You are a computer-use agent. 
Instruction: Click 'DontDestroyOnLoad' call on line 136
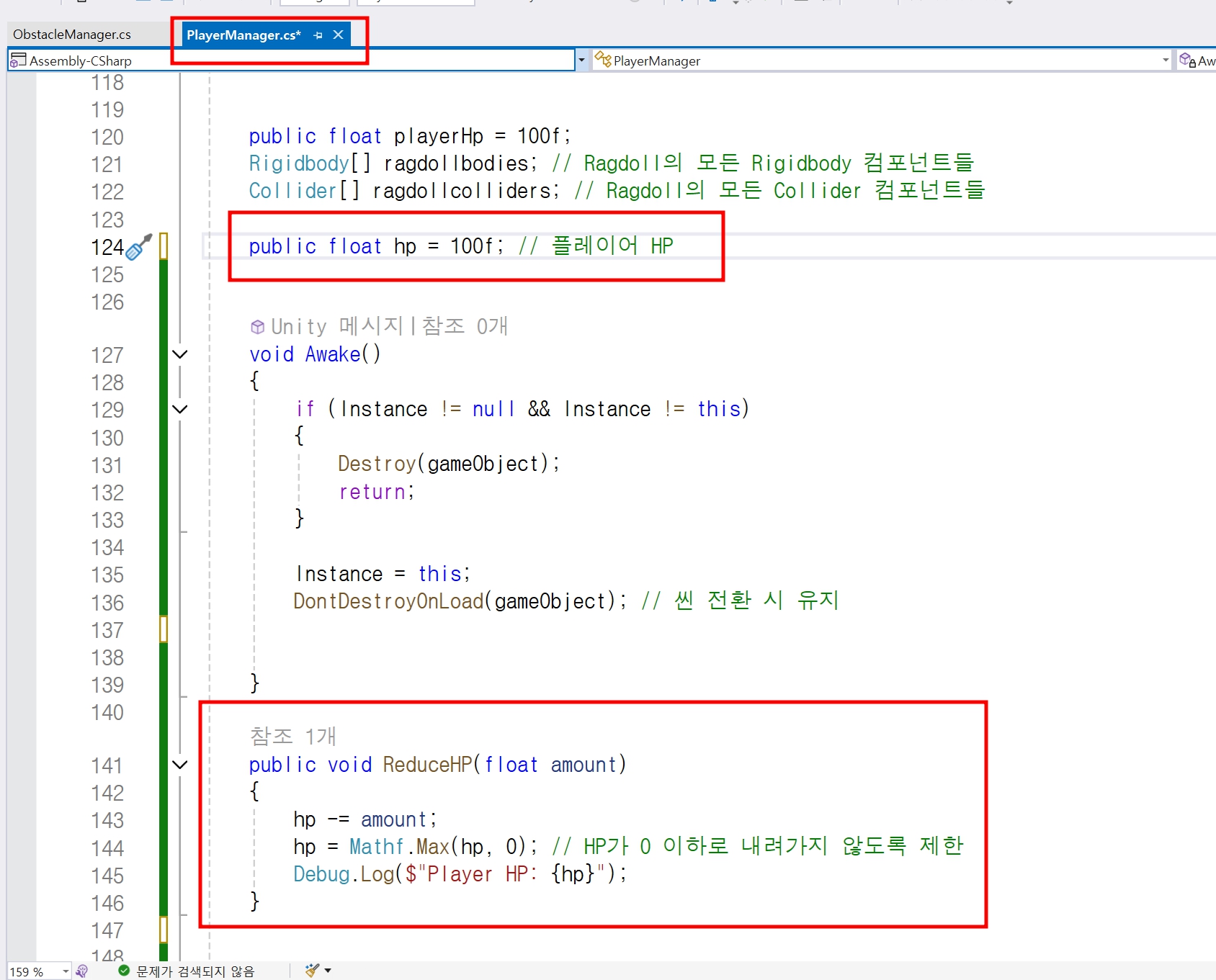(388, 601)
